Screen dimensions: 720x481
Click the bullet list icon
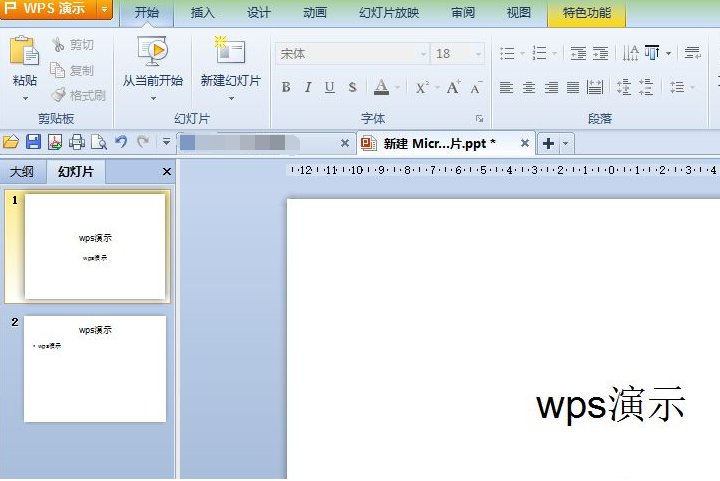click(x=507, y=53)
